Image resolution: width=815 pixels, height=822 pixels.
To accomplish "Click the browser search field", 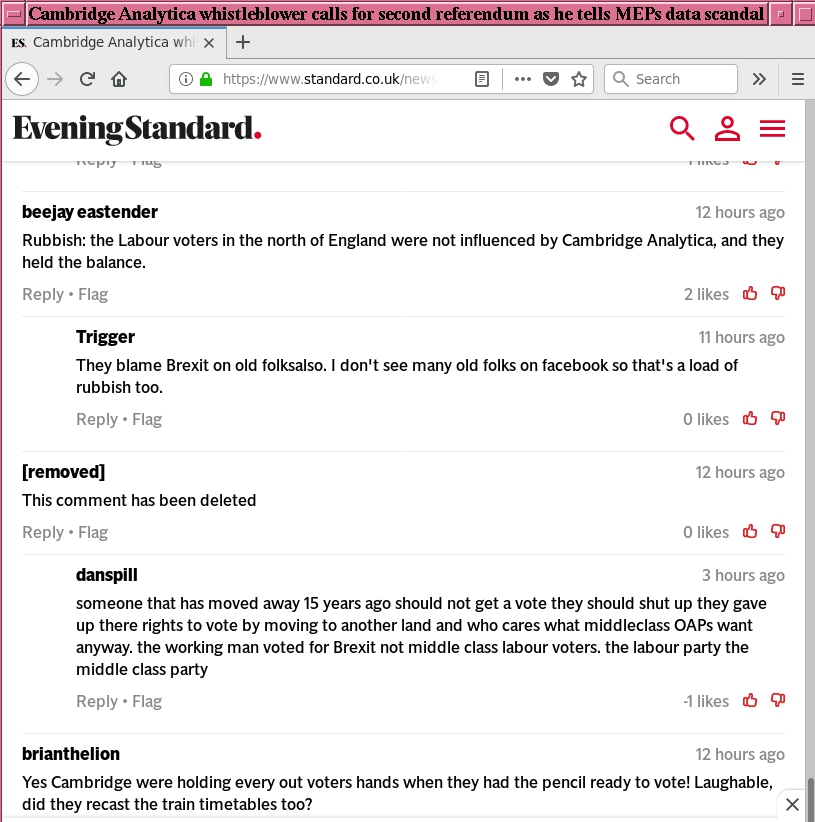I will point(671,79).
